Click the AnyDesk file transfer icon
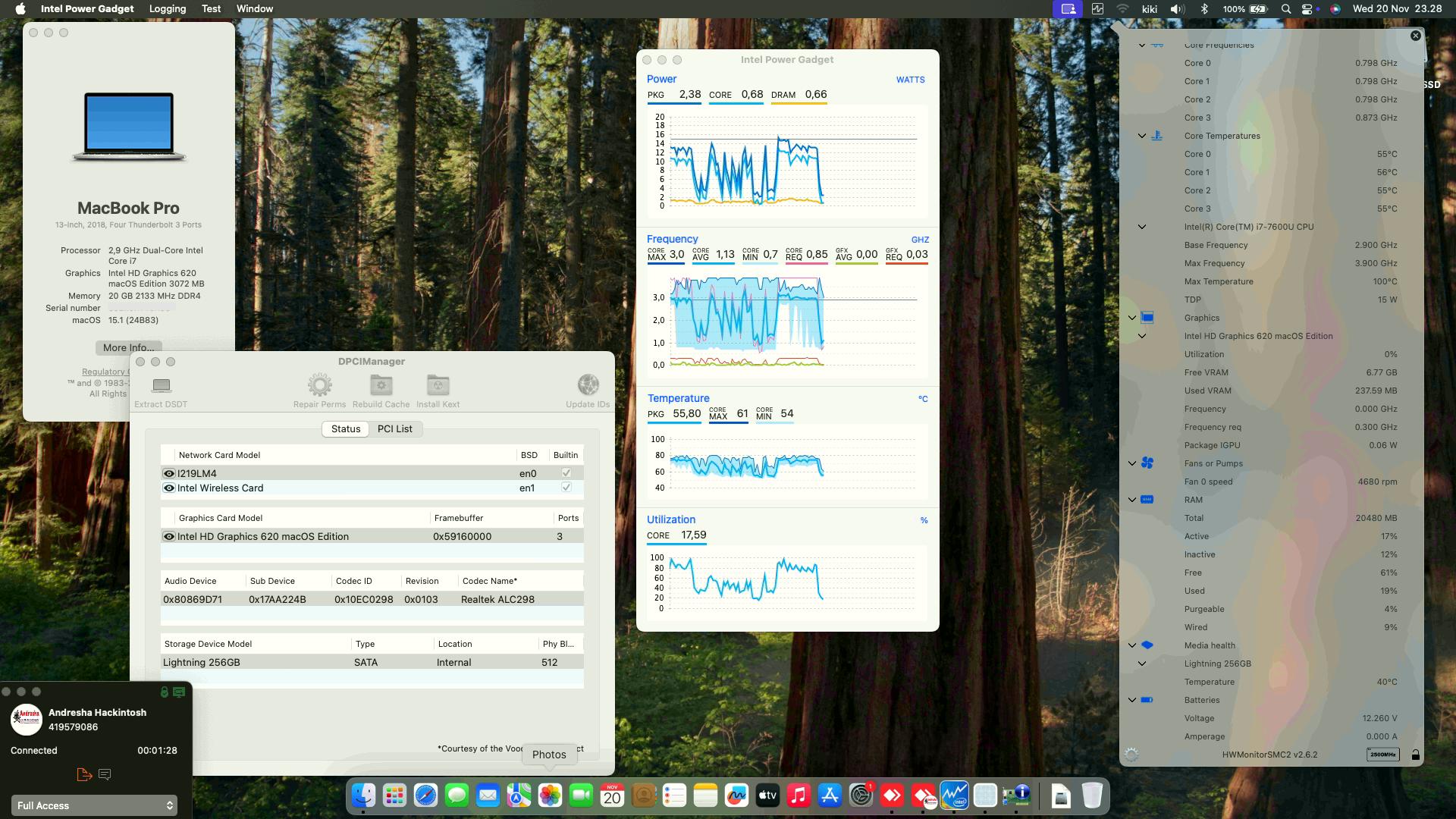Screen dimensions: 1456x819 click(84, 774)
